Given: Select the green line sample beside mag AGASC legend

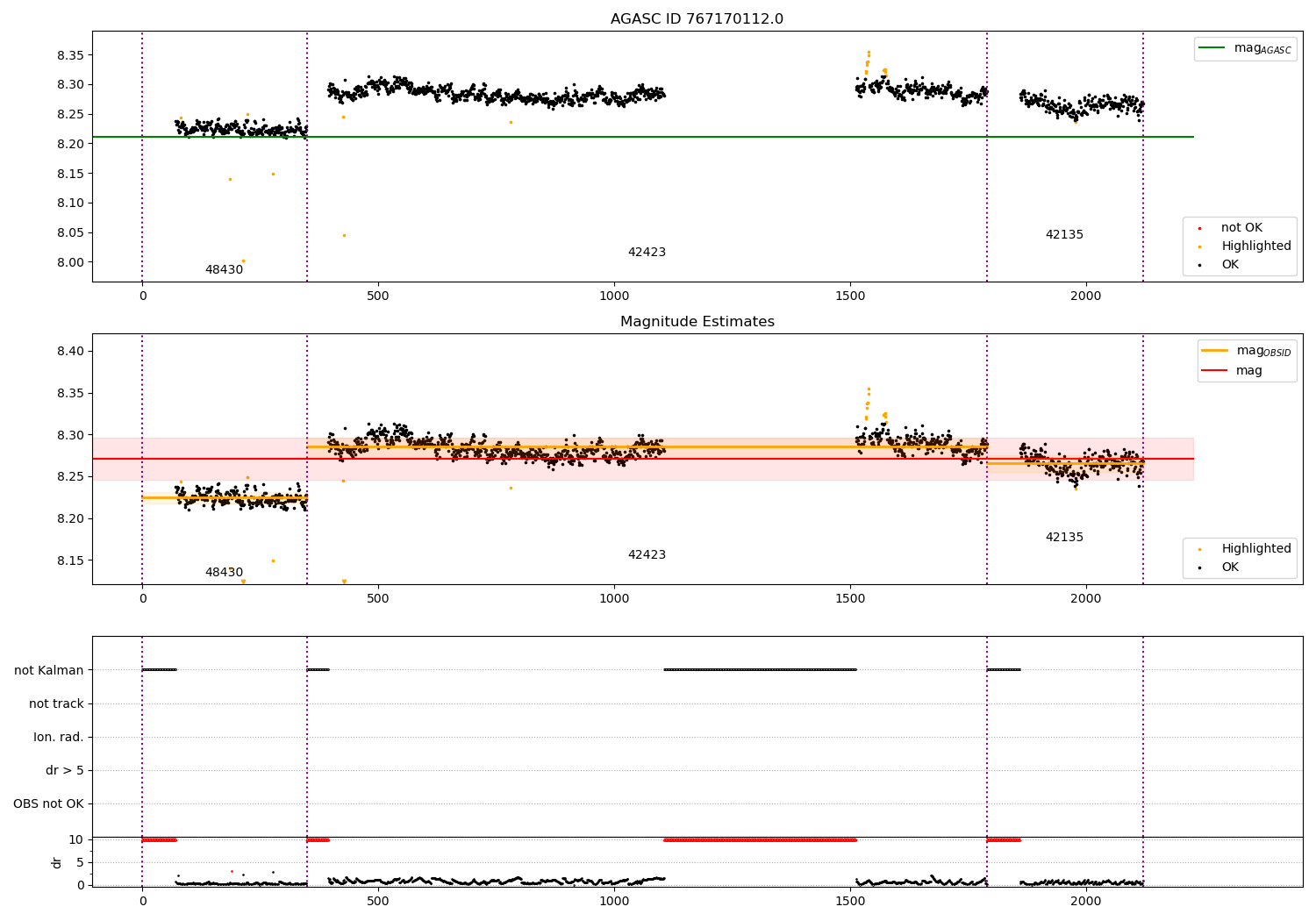Looking at the screenshot, I should 1213,48.
